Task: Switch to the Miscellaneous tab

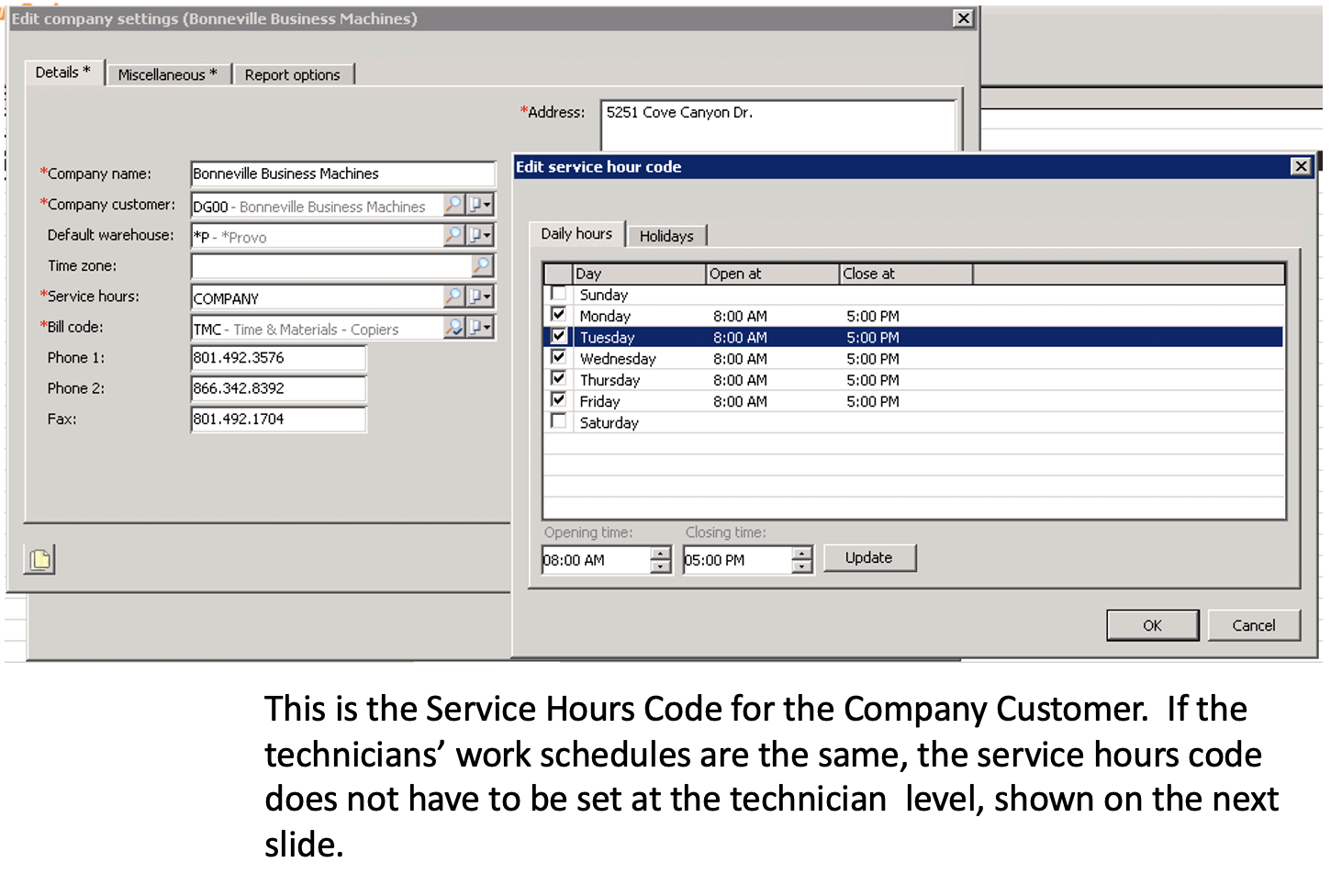Action: (168, 73)
